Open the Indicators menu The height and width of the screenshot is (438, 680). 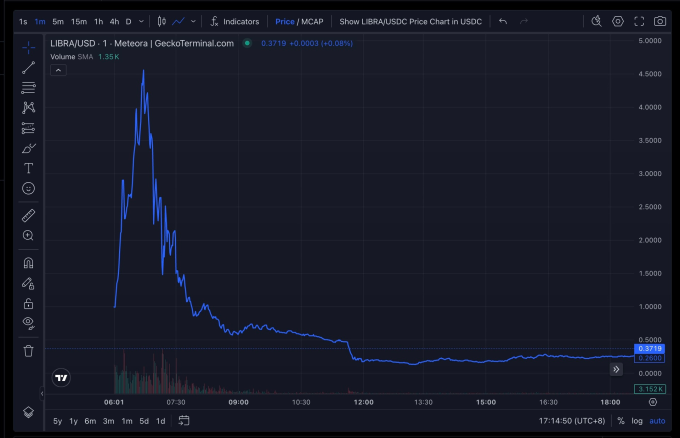(x=235, y=21)
